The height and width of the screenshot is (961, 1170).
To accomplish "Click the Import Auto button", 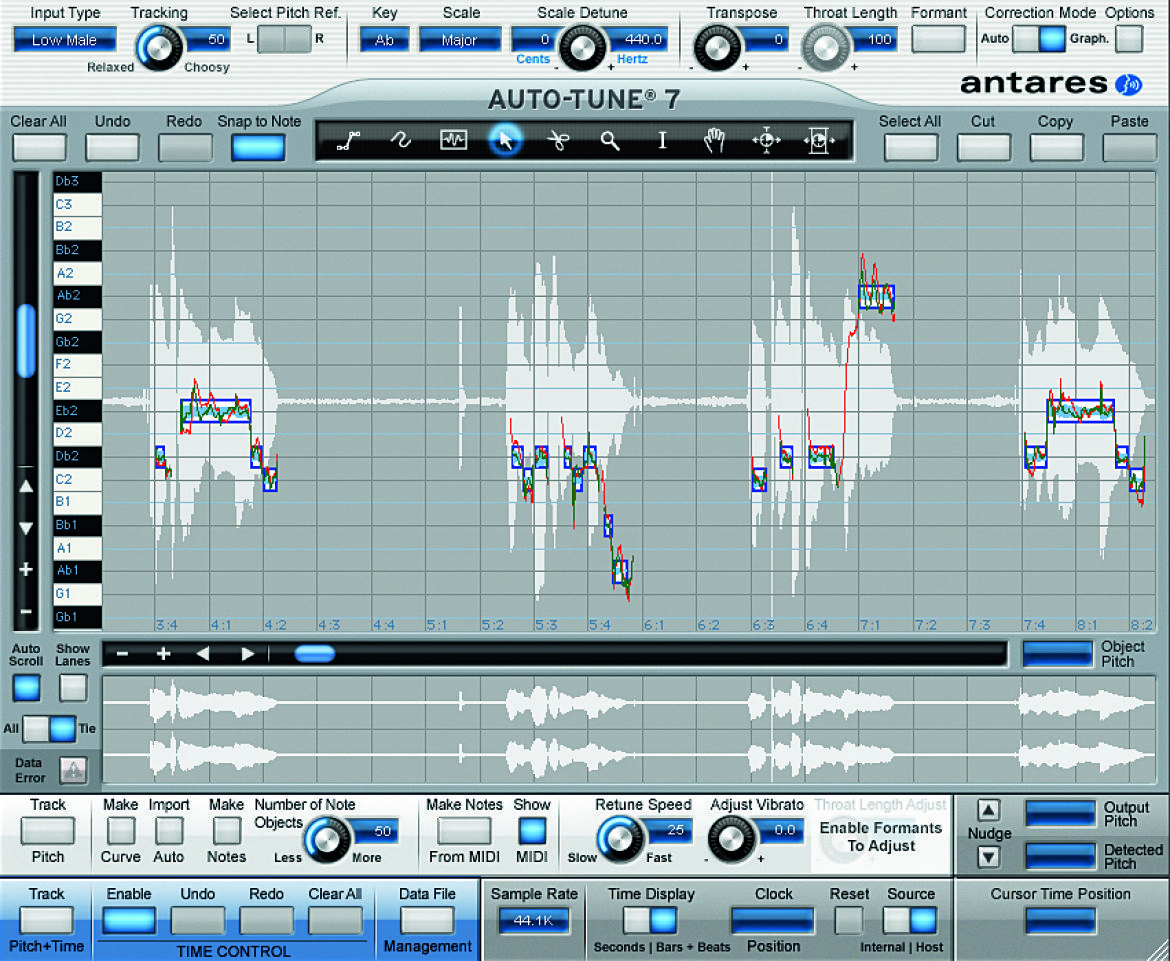I will 169,831.
